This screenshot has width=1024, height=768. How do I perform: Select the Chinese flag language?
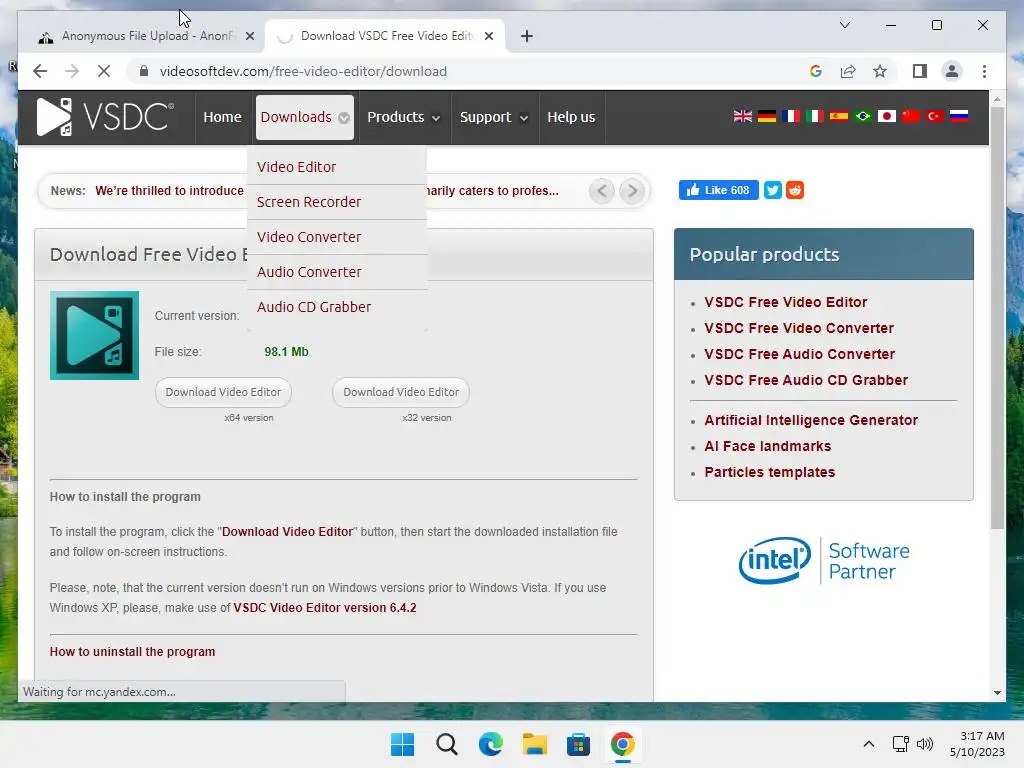[x=911, y=116]
